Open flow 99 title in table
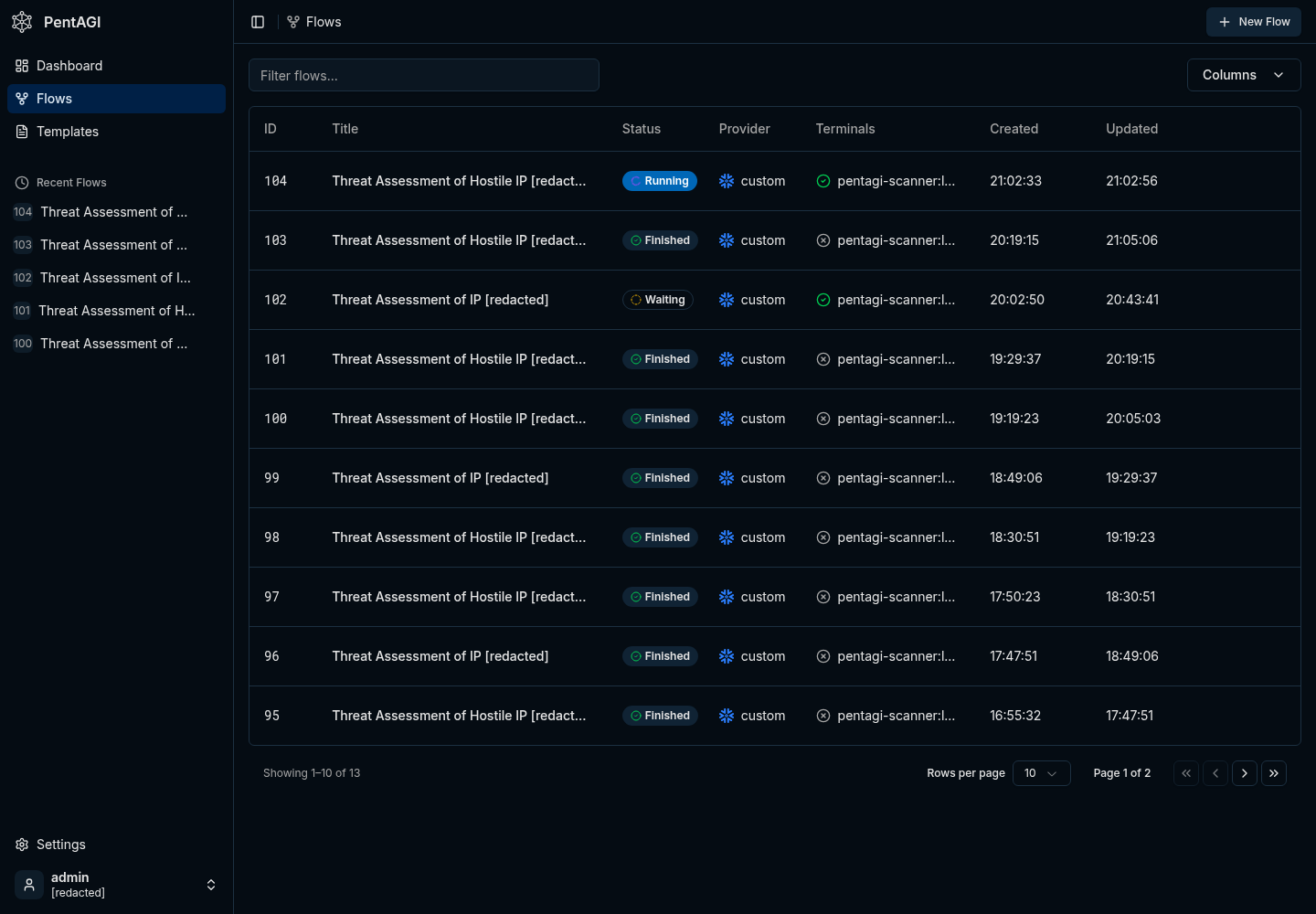Viewport: 1316px width, 914px height. (440, 478)
